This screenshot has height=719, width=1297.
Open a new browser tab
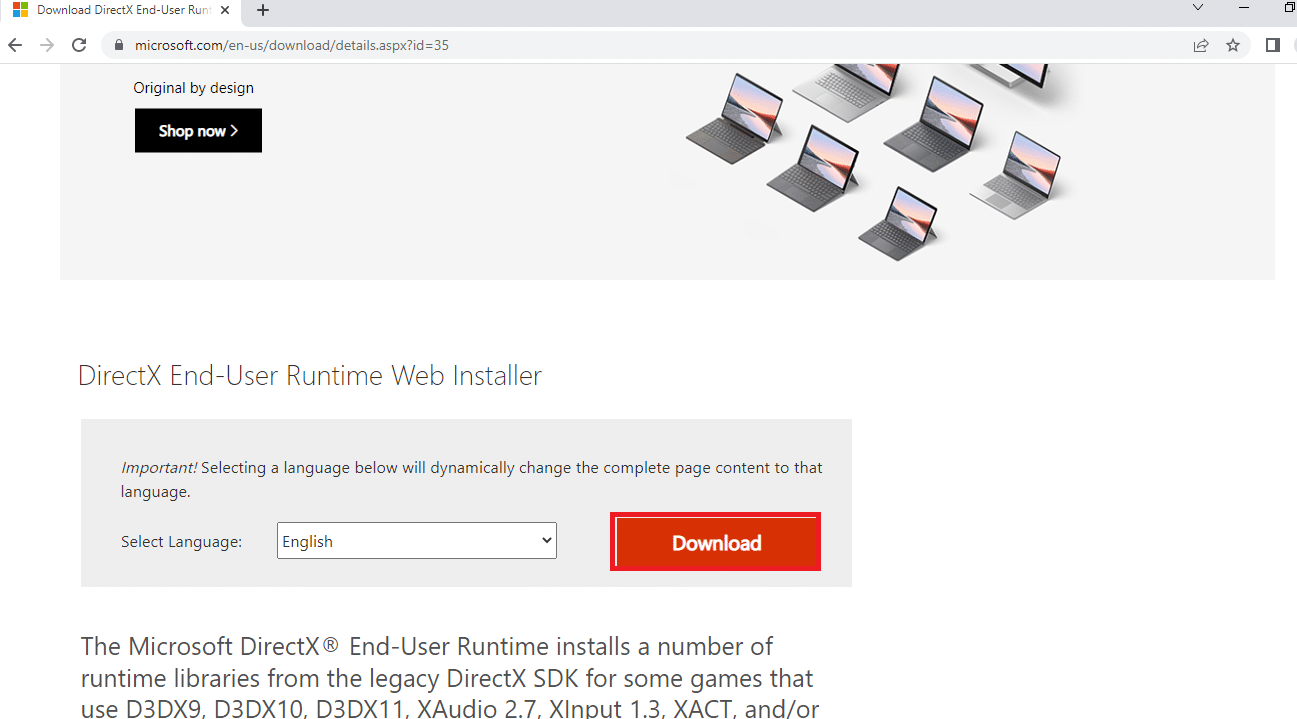click(x=263, y=10)
